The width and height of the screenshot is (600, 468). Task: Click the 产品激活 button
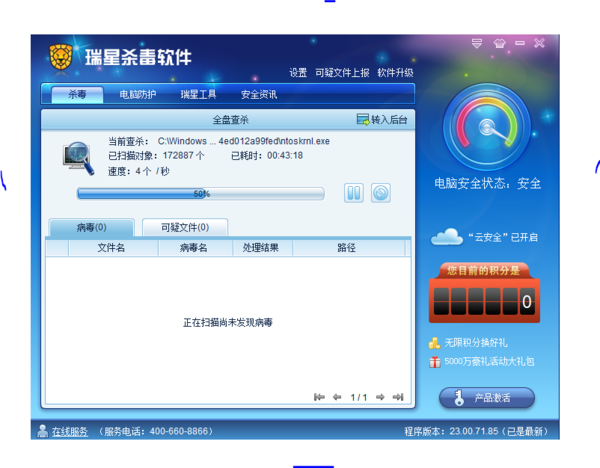click(x=487, y=398)
